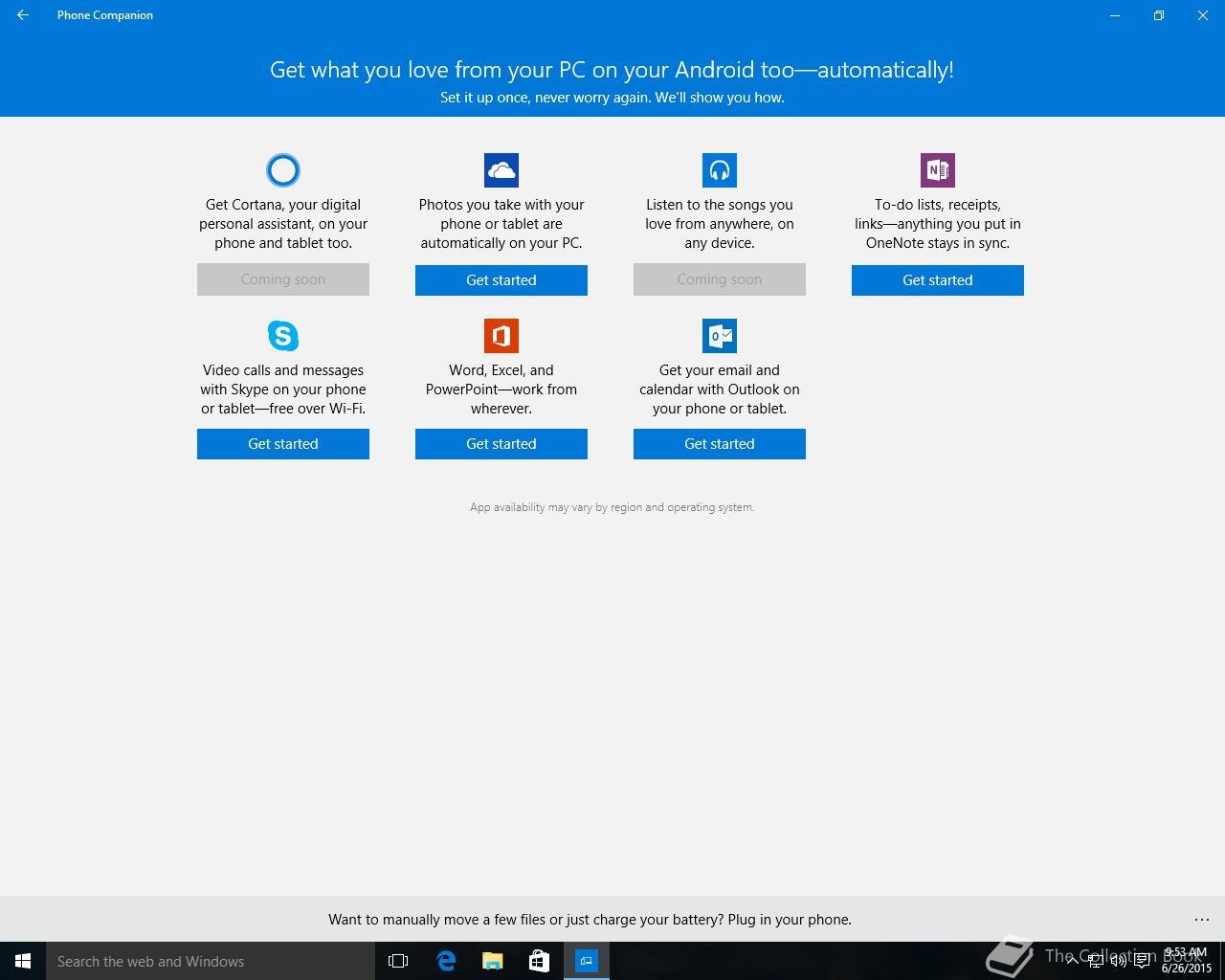Get started with Outlook email
1225x980 pixels.
click(x=720, y=444)
